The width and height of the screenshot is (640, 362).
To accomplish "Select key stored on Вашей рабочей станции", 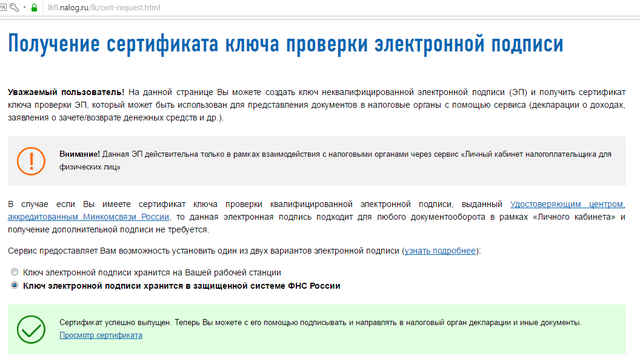I will pyautogui.click(x=15, y=272).
